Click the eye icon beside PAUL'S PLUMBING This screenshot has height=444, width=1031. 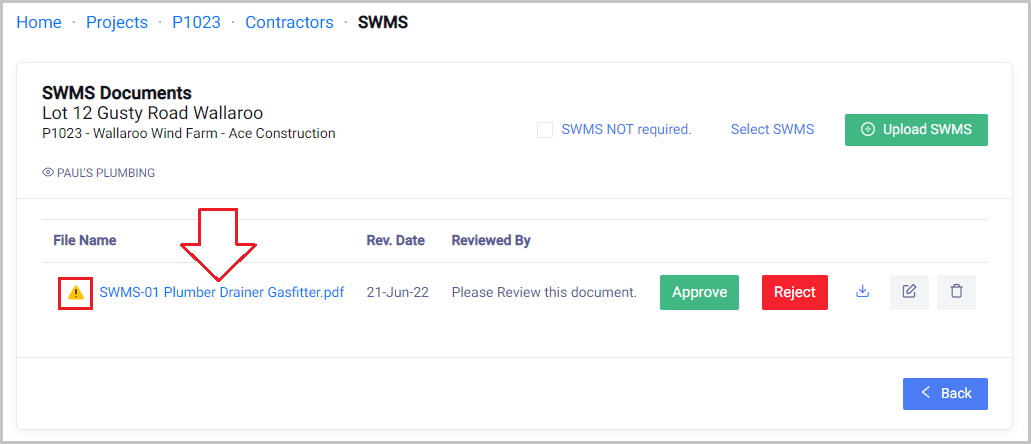pyautogui.click(x=47, y=173)
